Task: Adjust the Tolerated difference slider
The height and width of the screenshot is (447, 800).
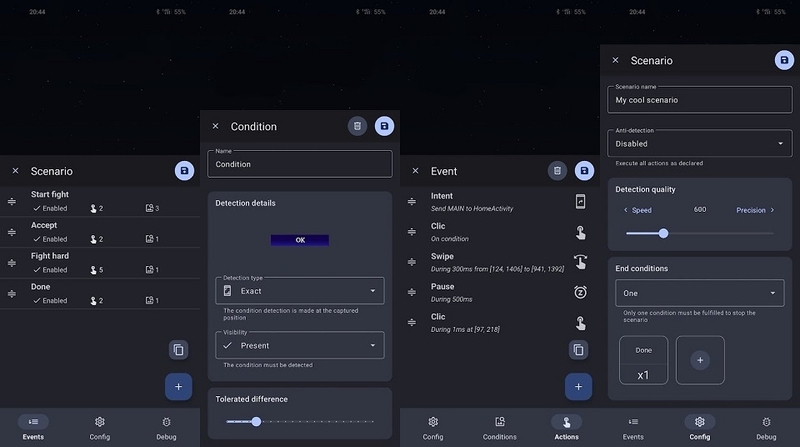Action: point(300,421)
